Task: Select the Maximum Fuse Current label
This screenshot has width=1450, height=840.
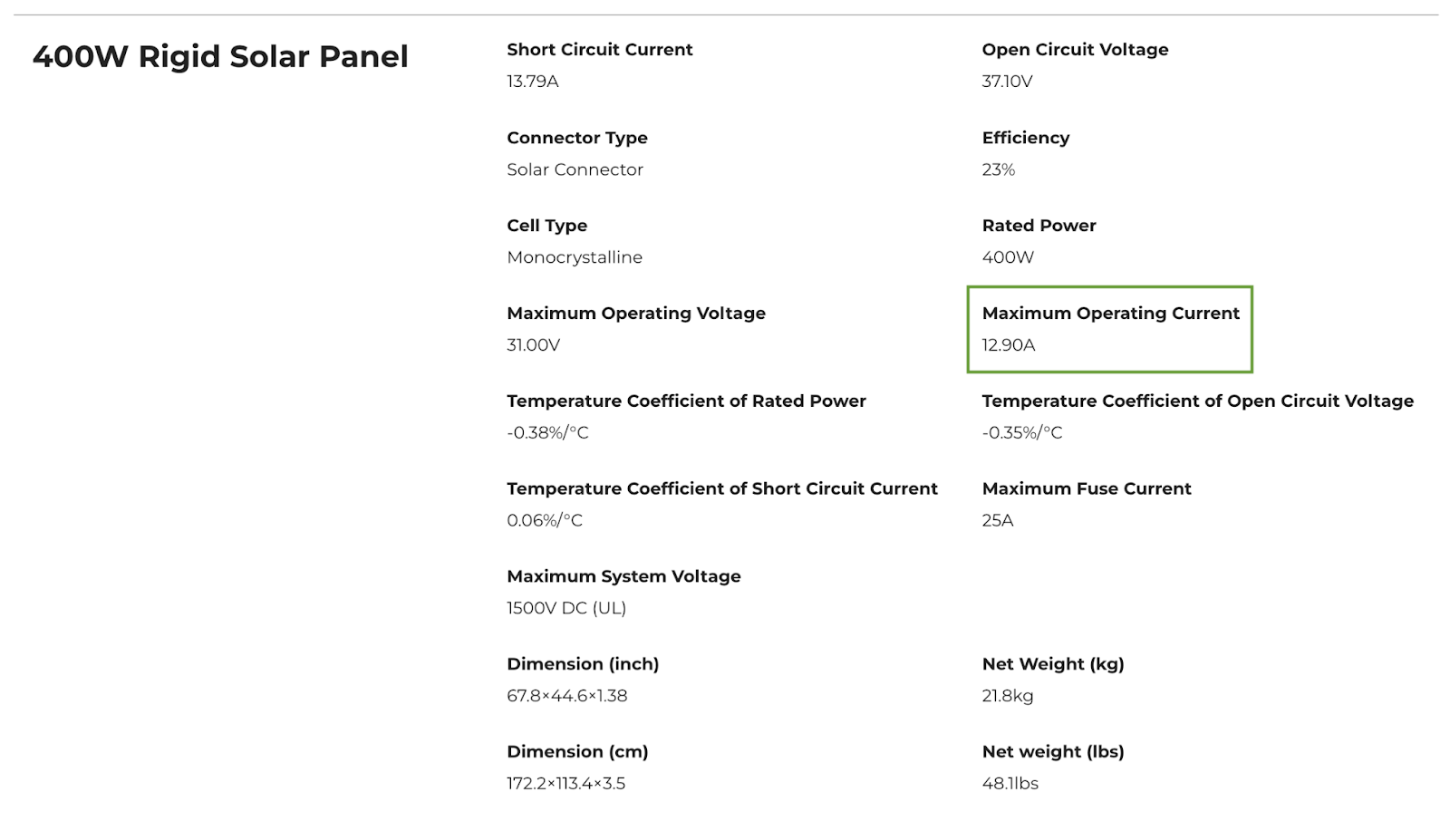Action: coord(1087,488)
